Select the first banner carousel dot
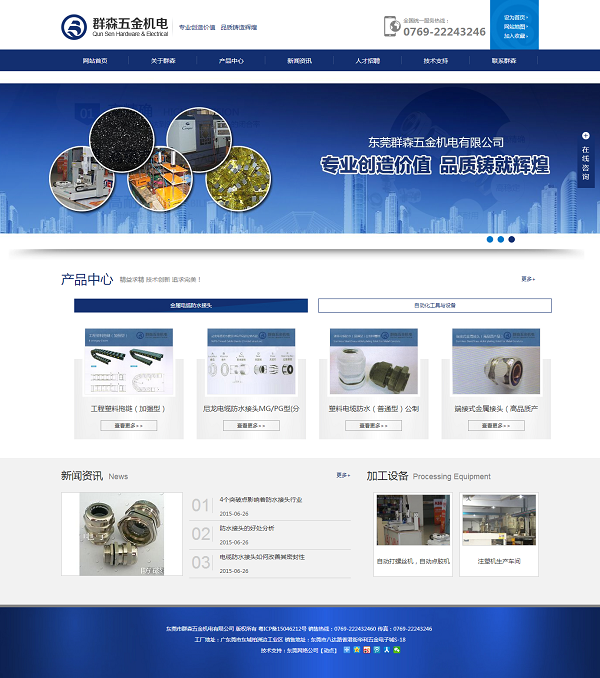 [x=490, y=239]
